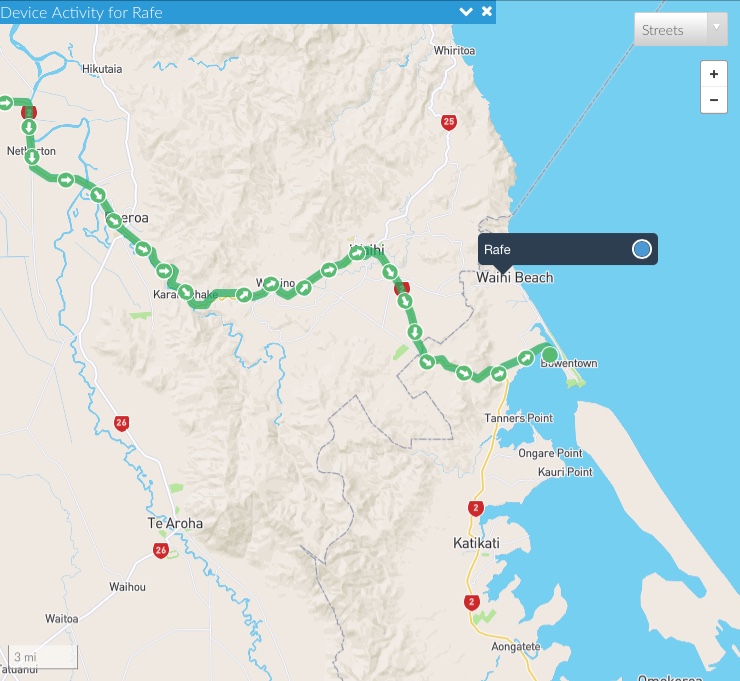Zoom out with the minus button
The image size is (740, 681).
tap(713, 100)
